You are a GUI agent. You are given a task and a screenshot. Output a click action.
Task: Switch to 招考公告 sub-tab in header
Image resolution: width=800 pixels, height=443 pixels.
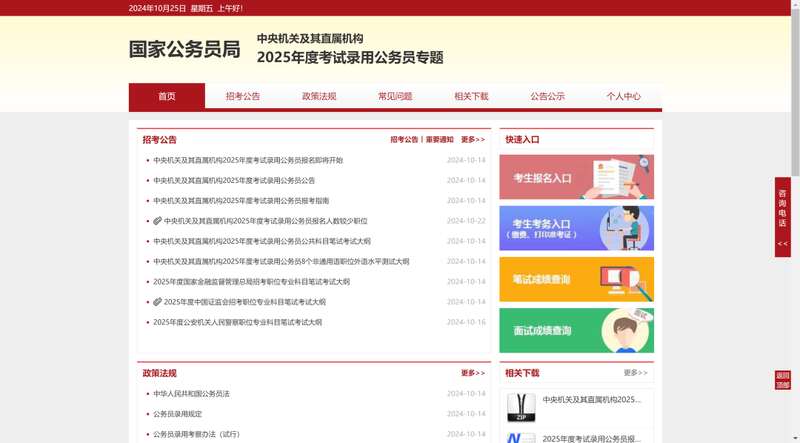pos(404,140)
